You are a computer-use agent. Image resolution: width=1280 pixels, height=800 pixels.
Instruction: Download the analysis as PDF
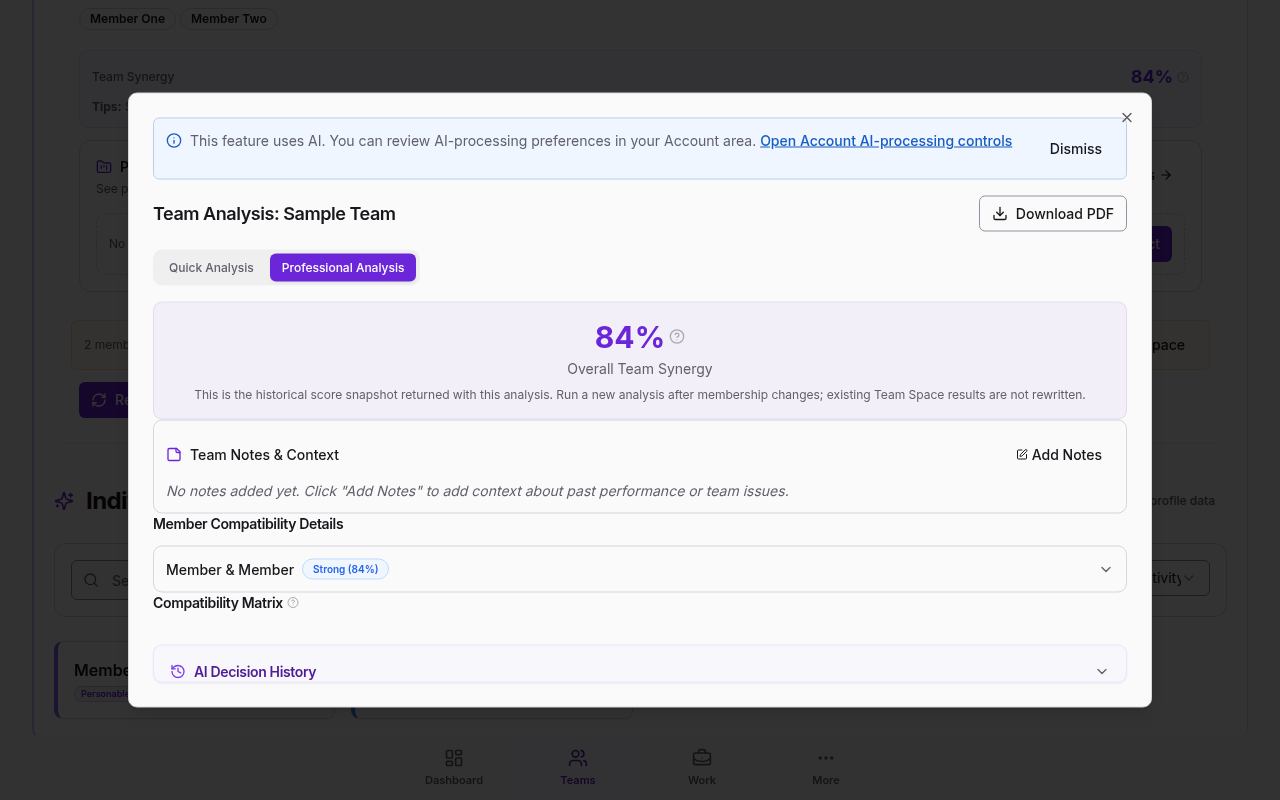1053,214
